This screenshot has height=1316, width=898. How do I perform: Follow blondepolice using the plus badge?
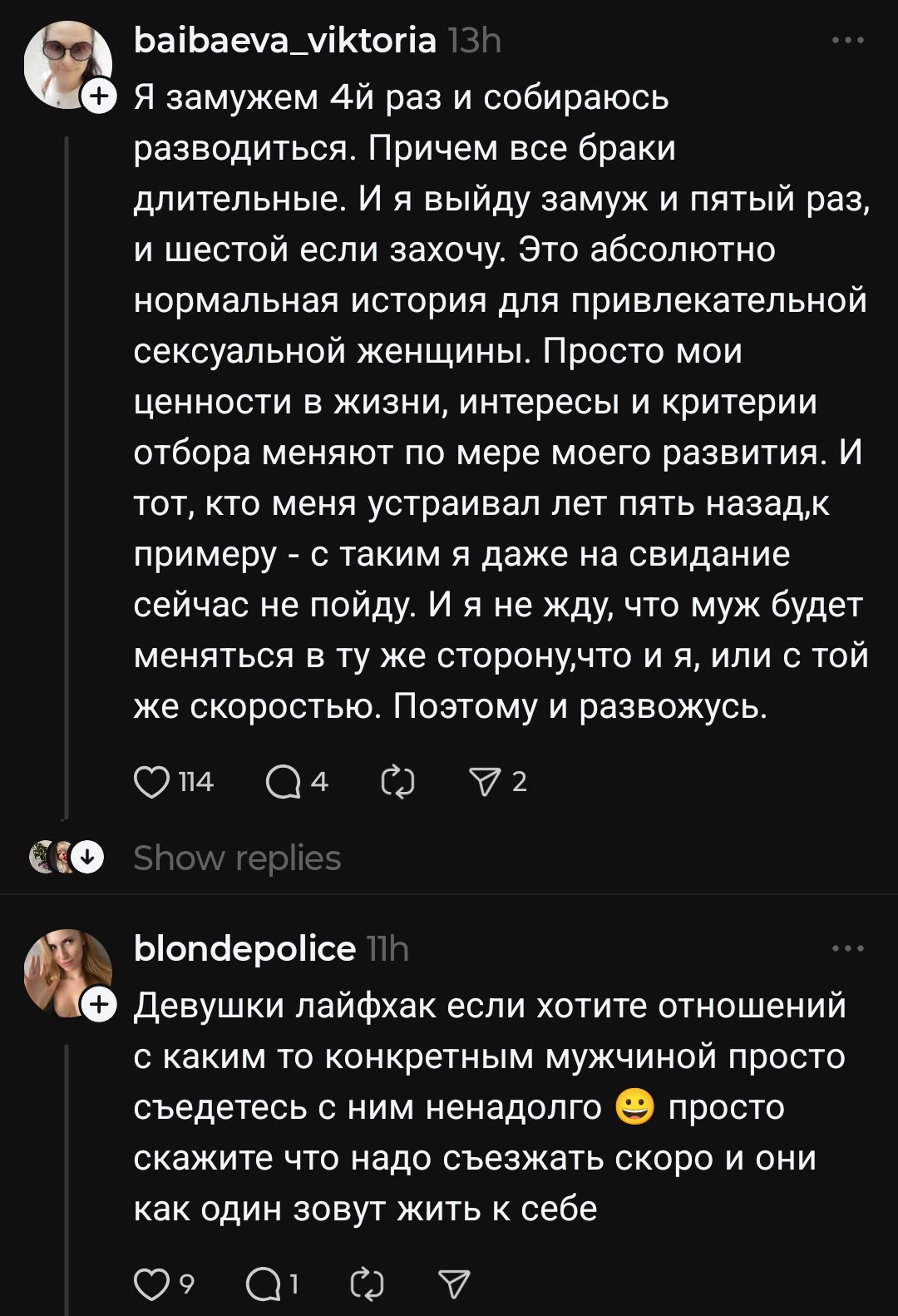click(x=99, y=1005)
